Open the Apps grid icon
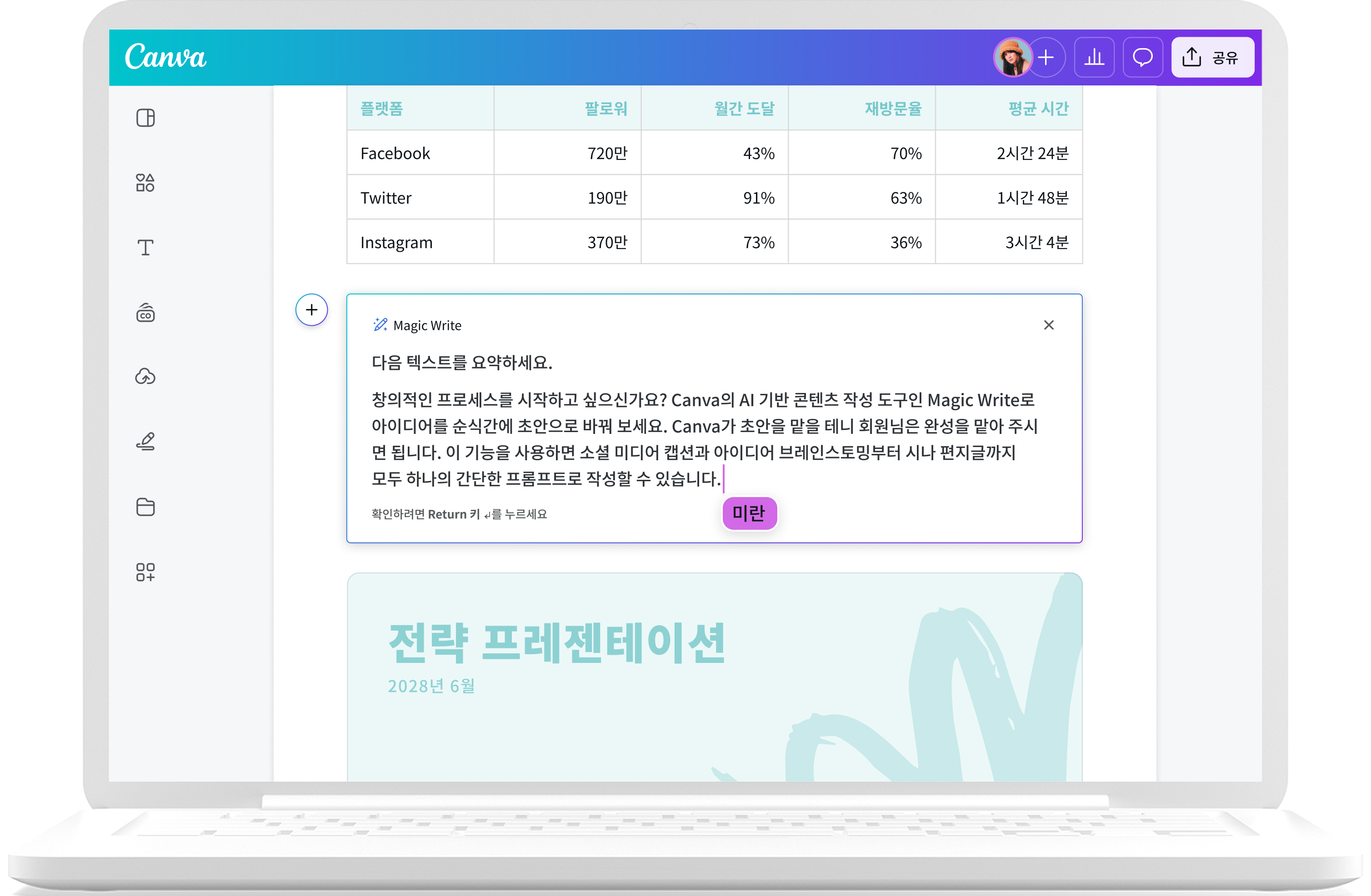Screen dimensions: 1371x896 click(145, 572)
